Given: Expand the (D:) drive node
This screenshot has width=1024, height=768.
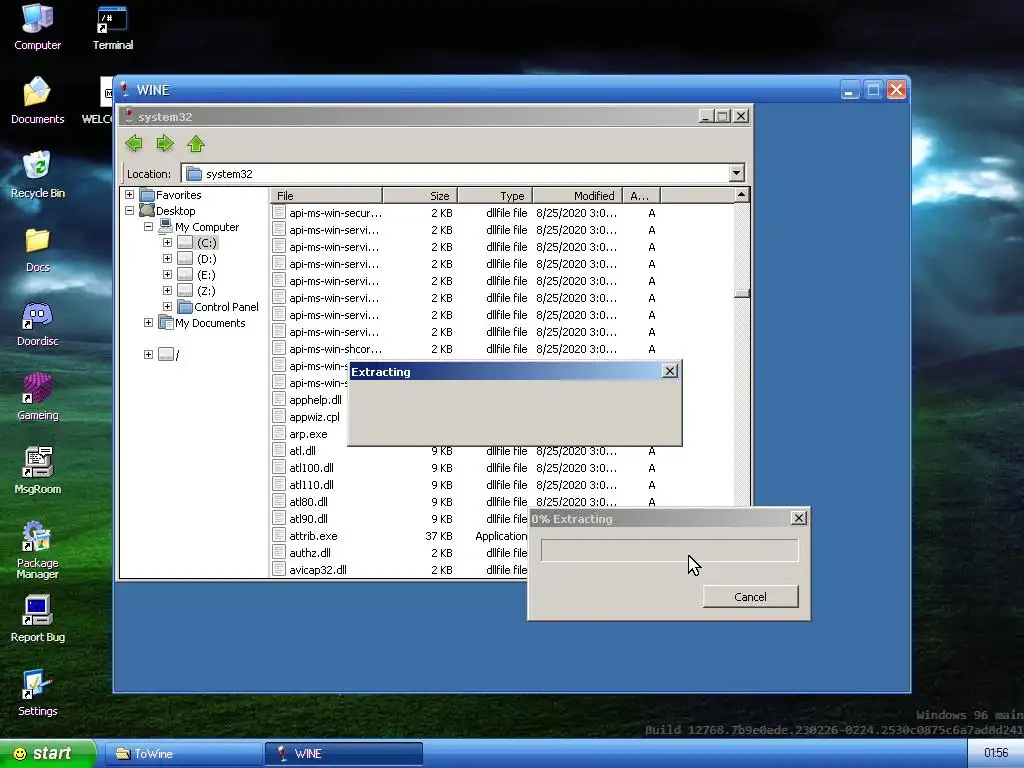Looking at the screenshot, I should coord(167,259).
